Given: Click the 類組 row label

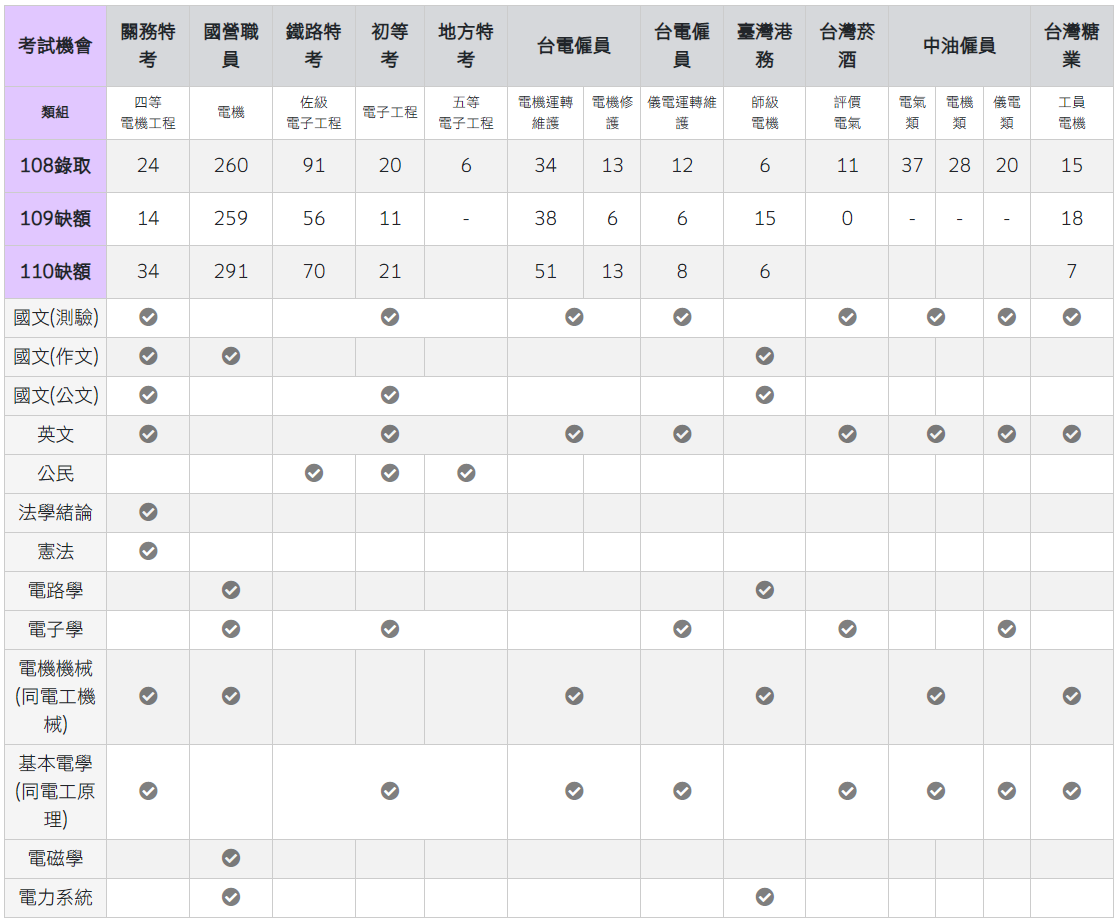Looking at the screenshot, I should [56, 113].
